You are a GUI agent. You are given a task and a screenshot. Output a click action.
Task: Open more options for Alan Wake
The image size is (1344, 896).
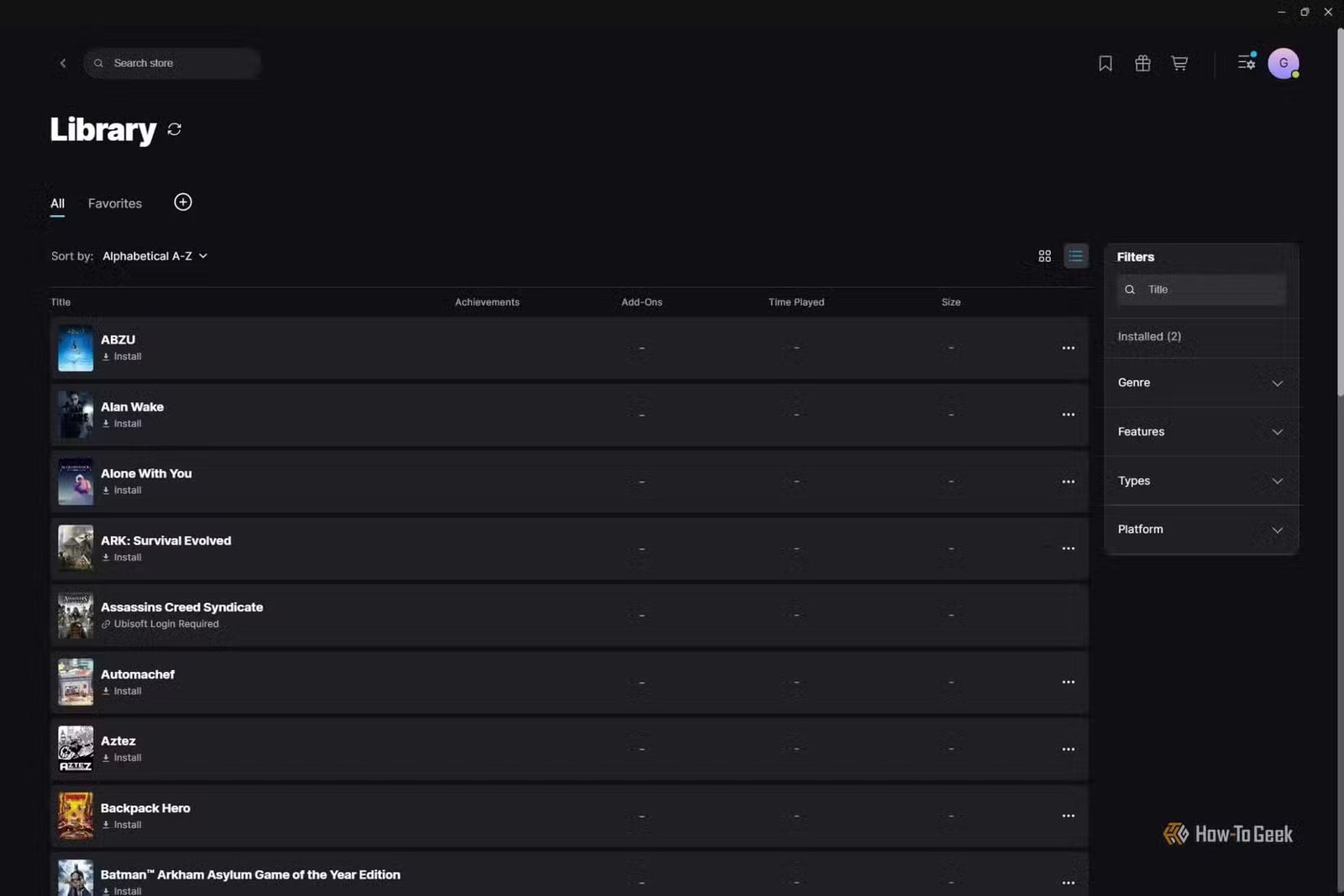click(1068, 415)
